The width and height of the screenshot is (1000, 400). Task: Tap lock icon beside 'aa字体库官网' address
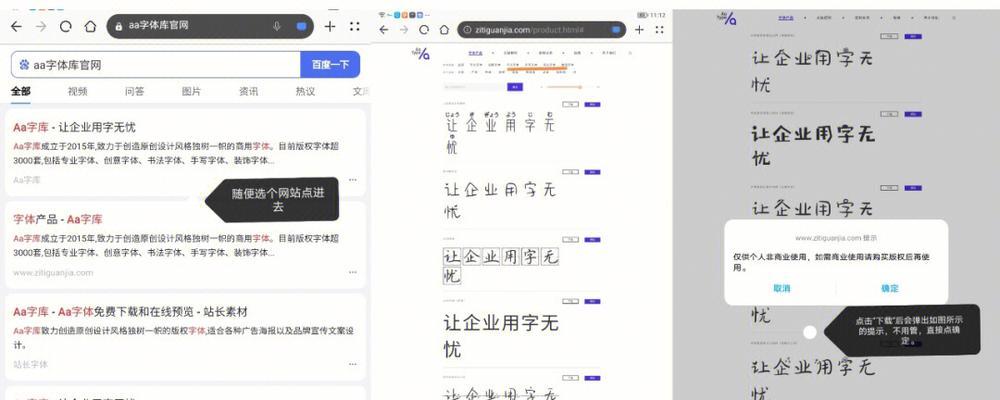[119, 27]
